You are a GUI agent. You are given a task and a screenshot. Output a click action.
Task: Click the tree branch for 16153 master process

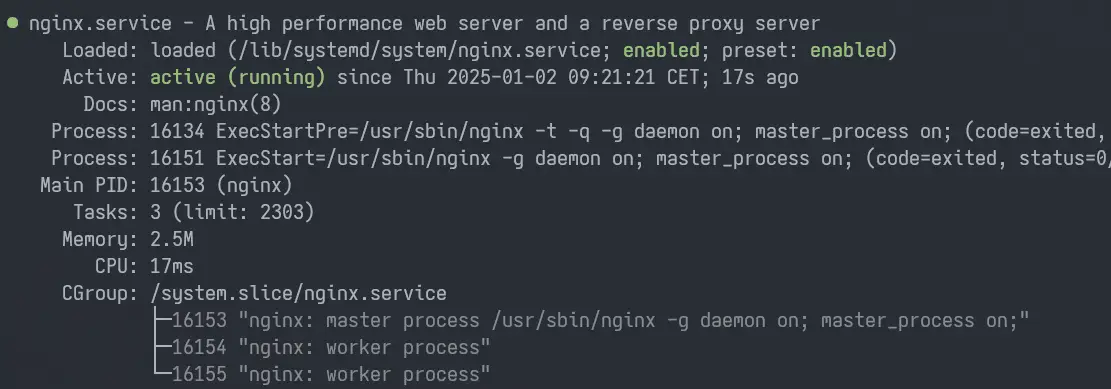[x=162, y=320]
